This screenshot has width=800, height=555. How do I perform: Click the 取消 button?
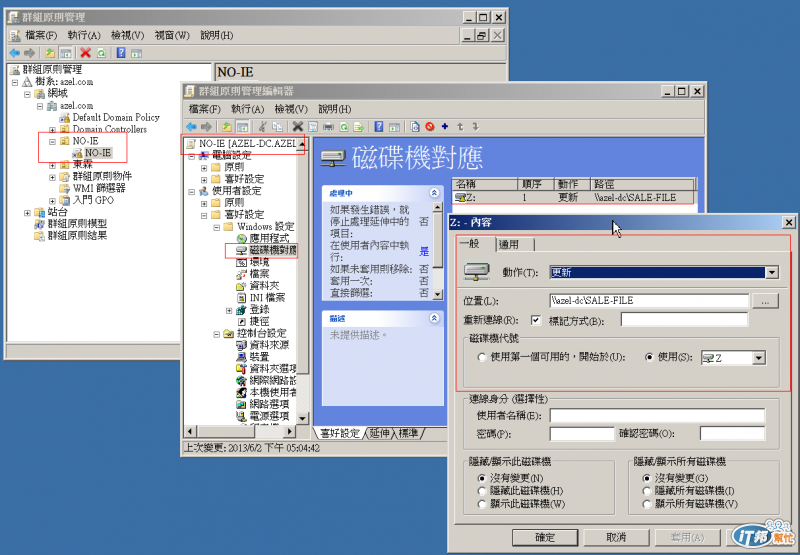[x=616, y=537]
